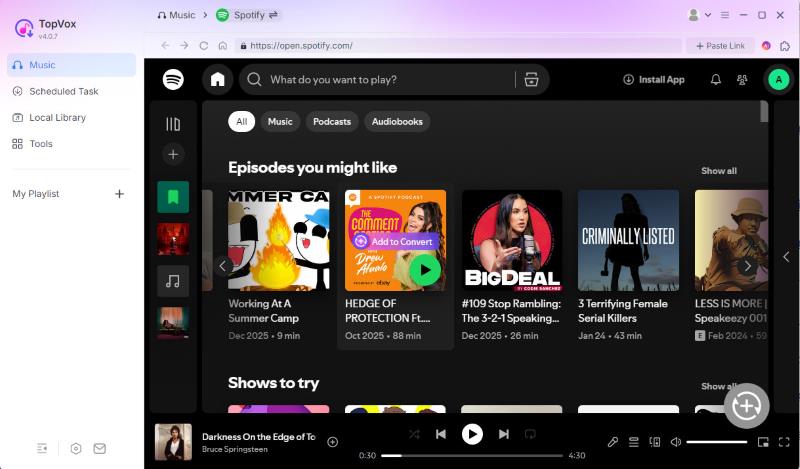Click the Music breadcrumb

tap(177, 15)
